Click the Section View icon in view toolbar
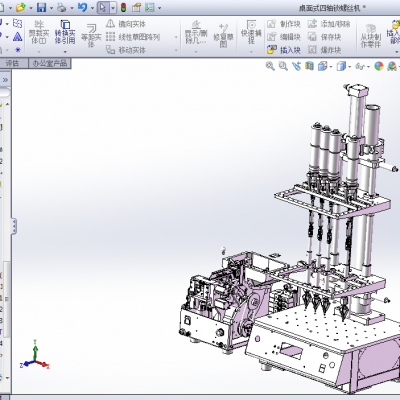The height and width of the screenshot is (400, 400). pos(309,66)
